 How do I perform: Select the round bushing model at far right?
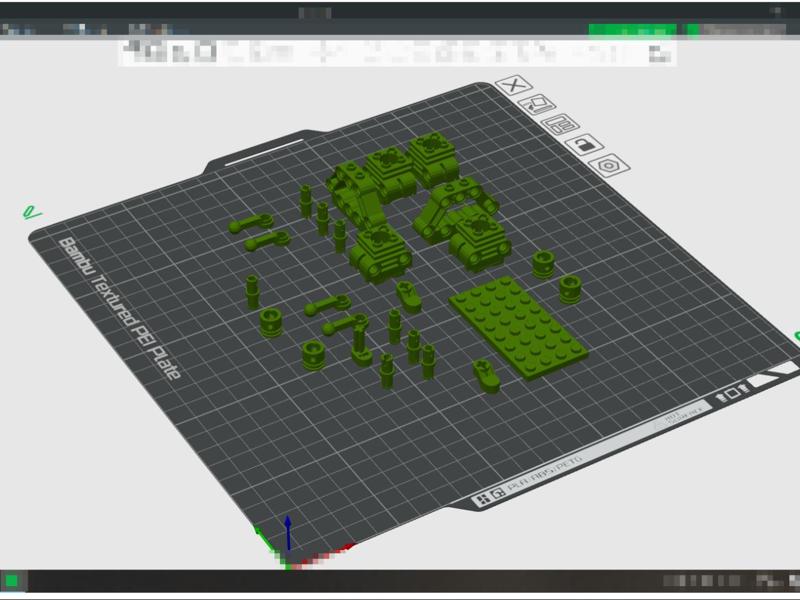coord(570,289)
